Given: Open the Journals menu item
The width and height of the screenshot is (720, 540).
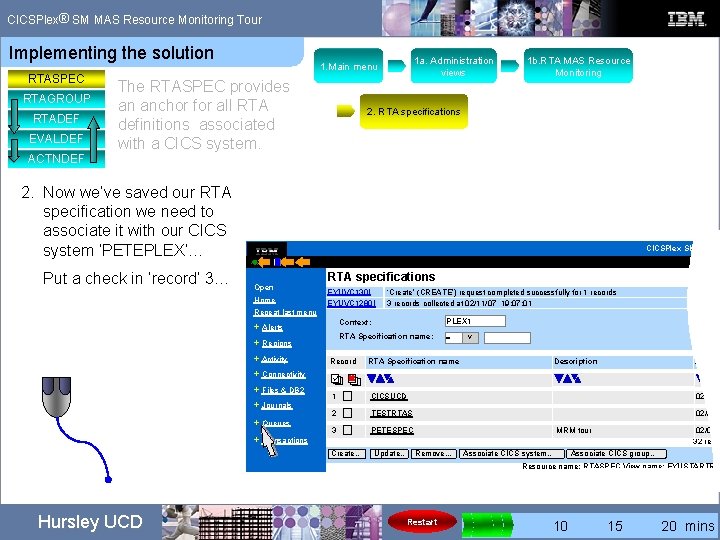Looking at the screenshot, I should (x=277, y=405).
